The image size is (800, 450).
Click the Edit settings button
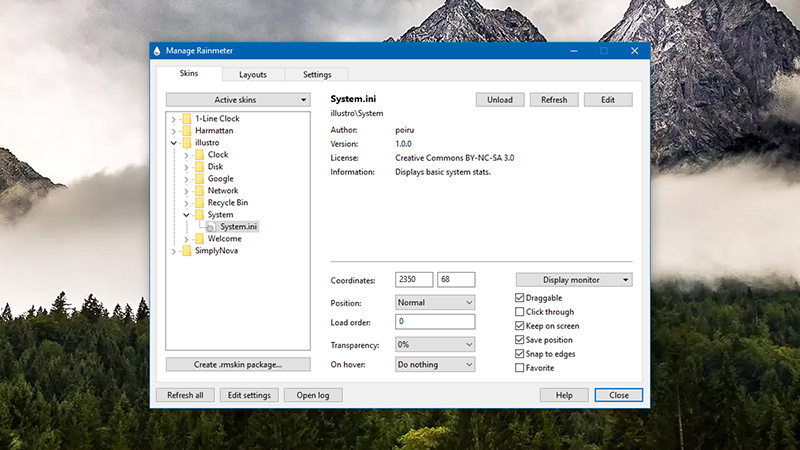pos(249,395)
